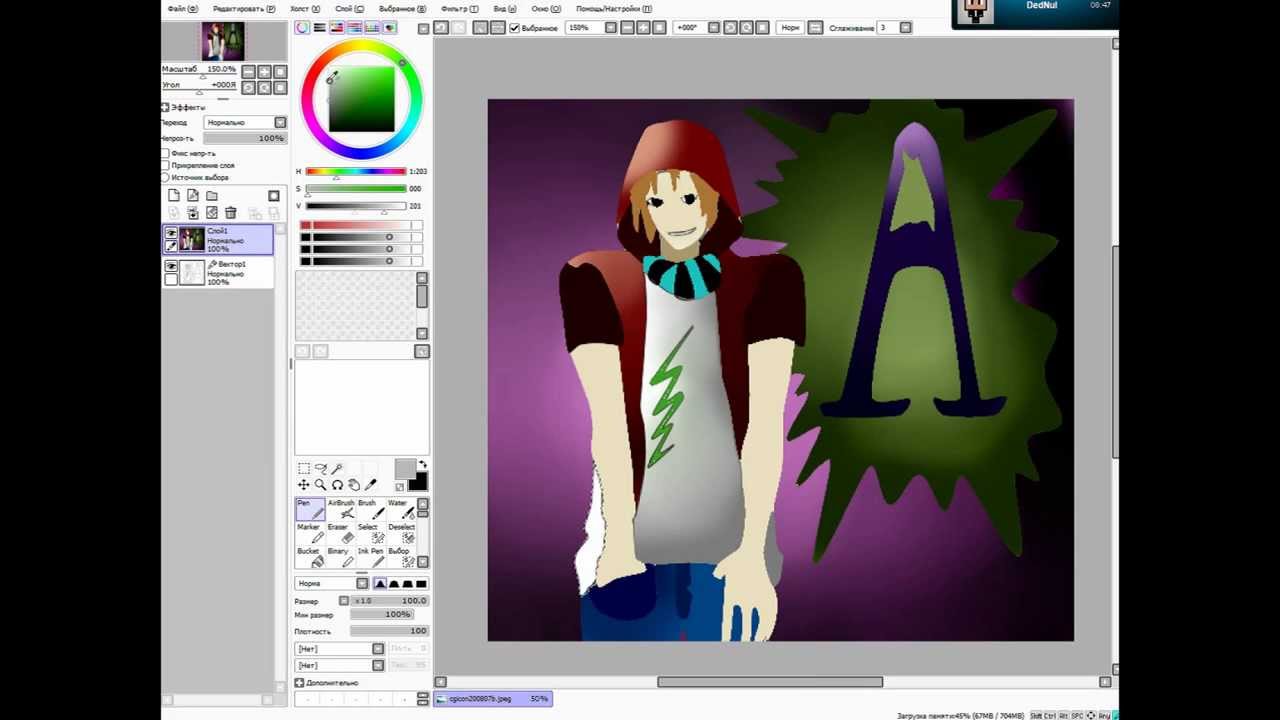Enable Фикс непр-ть checkbox
1280x720 pixels.
(165, 153)
